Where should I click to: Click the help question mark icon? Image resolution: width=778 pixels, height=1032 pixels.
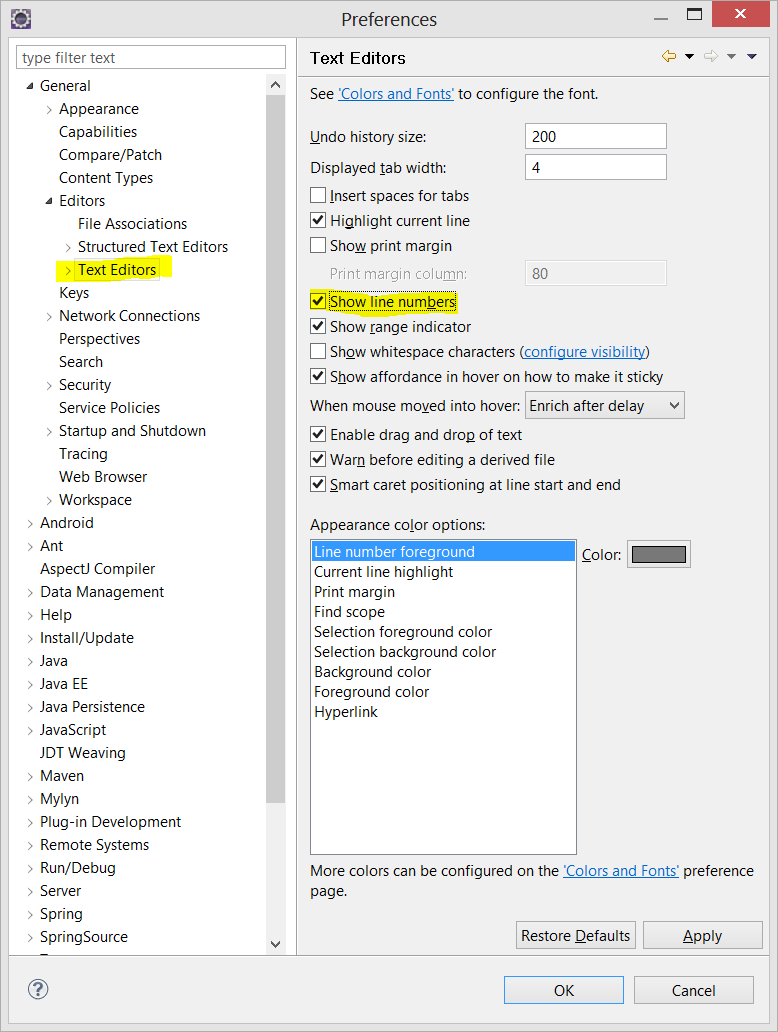(38, 989)
